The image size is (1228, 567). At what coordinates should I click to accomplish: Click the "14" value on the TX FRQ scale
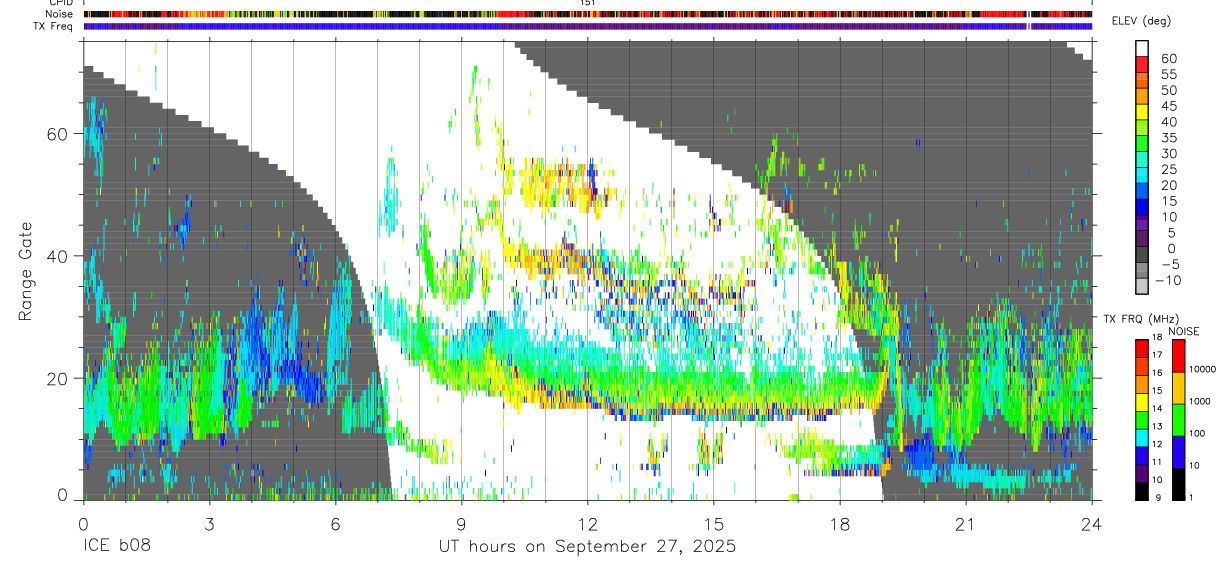pyautogui.click(x=1157, y=409)
